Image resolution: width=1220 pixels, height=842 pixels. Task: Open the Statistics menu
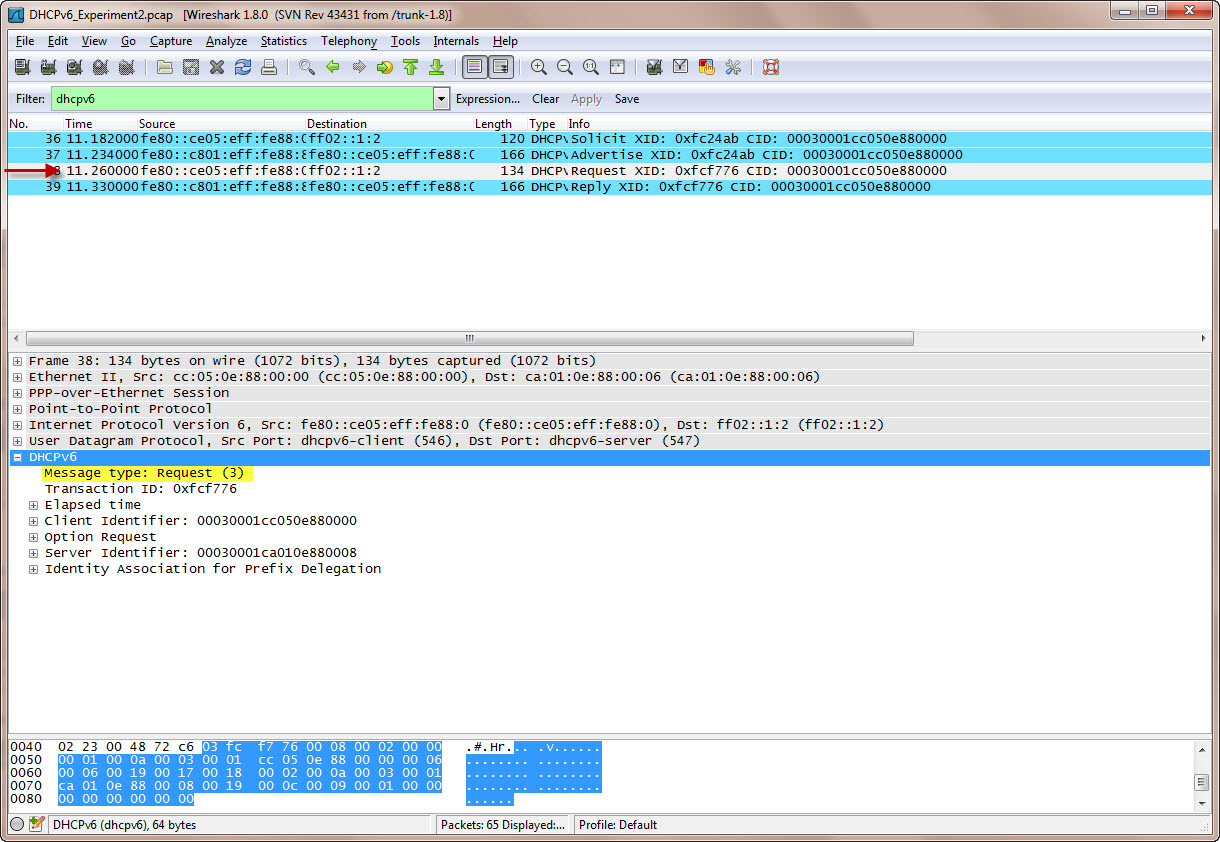[x=283, y=41]
